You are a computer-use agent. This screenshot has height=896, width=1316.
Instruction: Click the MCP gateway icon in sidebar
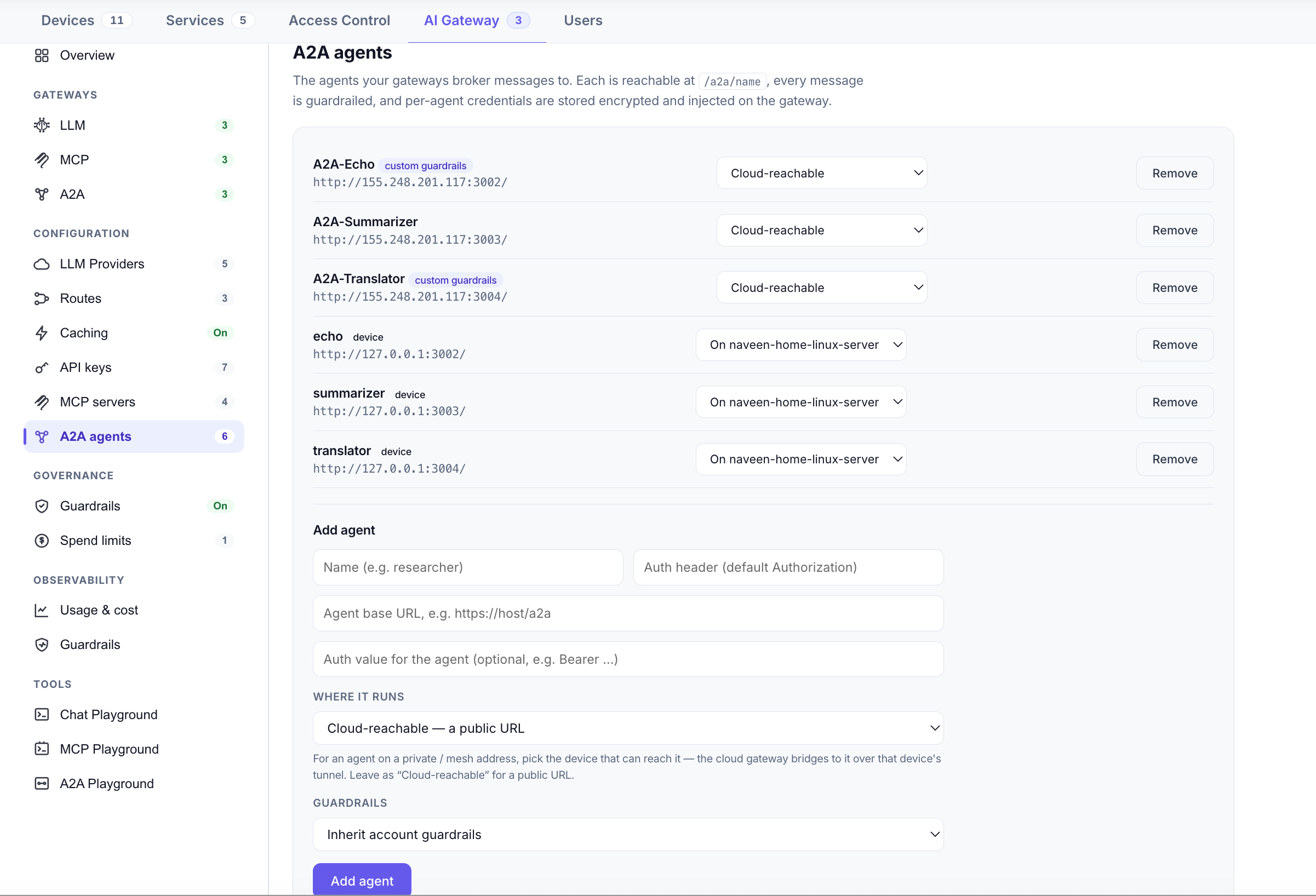tap(42, 159)
